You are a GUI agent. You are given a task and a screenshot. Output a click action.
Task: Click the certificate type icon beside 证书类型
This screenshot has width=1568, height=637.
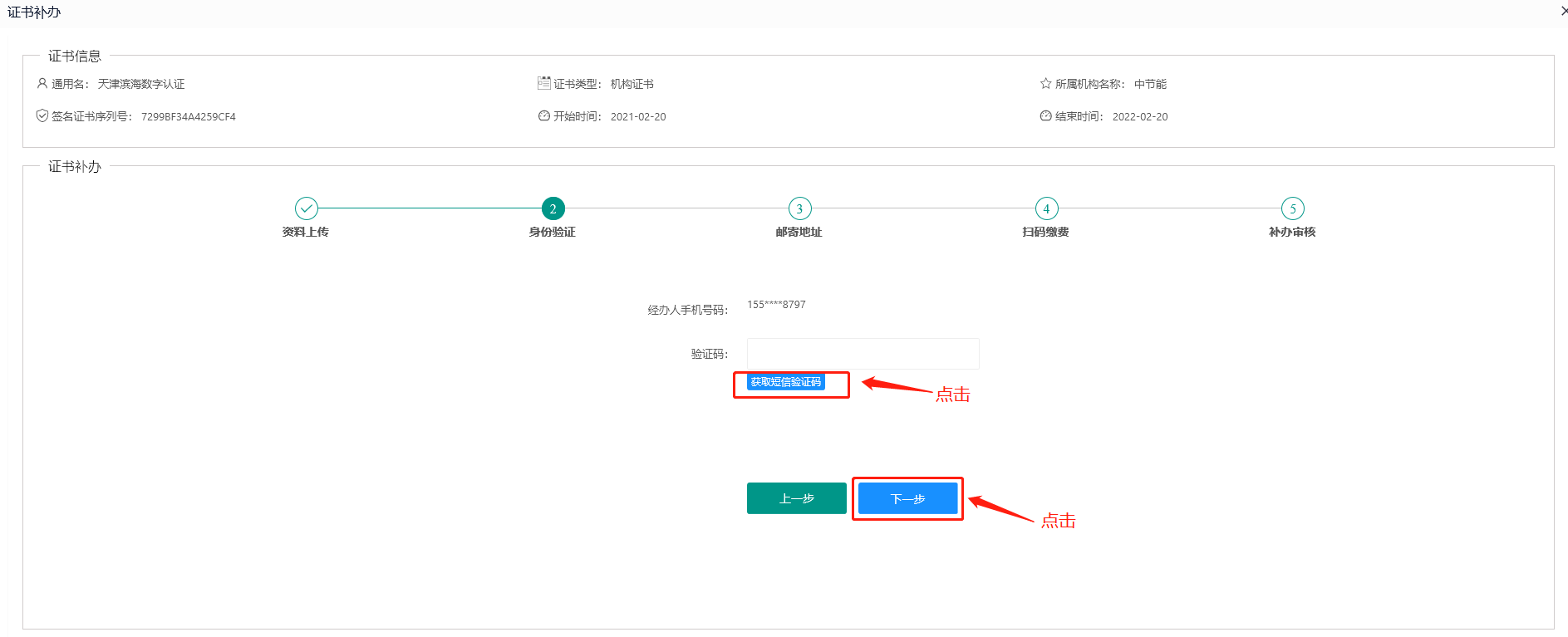tap(544, 83)
